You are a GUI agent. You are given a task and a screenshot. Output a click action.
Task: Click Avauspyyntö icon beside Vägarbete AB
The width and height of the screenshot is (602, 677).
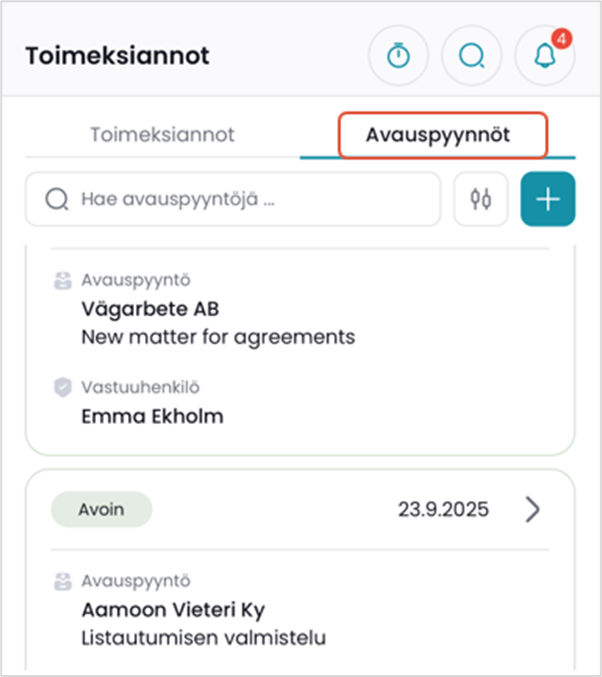point(63,281)
